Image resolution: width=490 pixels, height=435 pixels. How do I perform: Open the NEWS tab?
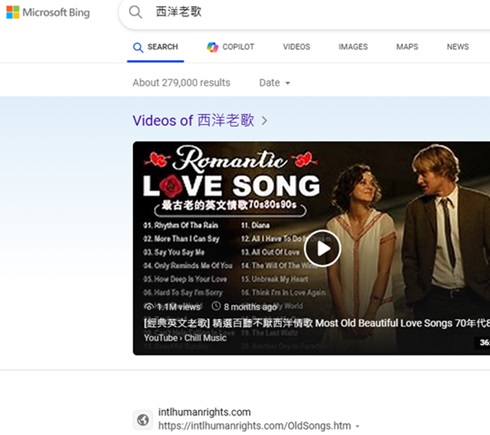(x=458, y=47)
